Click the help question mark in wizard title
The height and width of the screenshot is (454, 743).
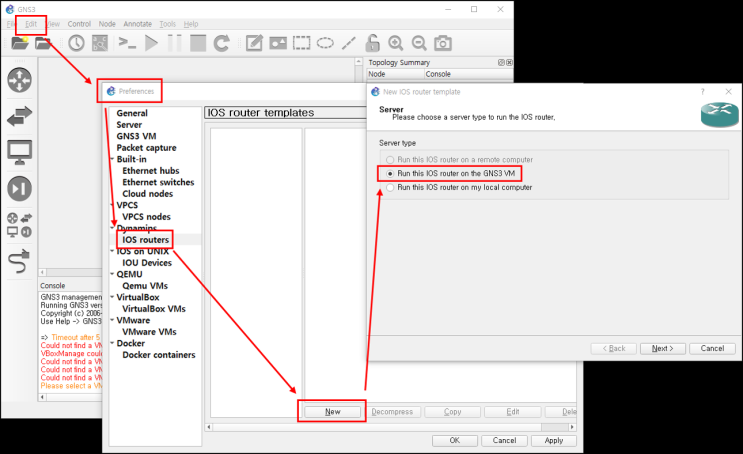[702, 91]
